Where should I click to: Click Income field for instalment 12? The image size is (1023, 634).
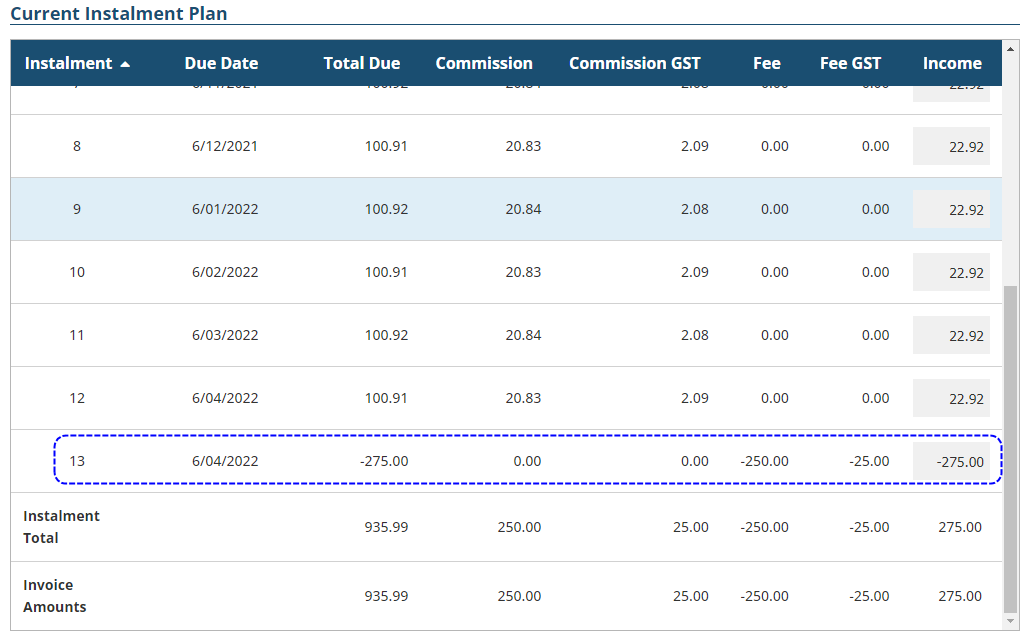click(951, 399)
